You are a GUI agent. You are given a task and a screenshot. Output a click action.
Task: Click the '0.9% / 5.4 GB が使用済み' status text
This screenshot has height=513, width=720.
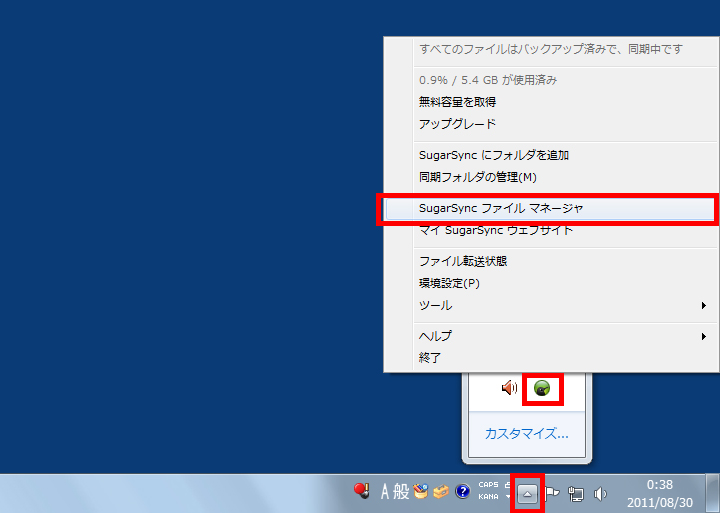(488, 80)
